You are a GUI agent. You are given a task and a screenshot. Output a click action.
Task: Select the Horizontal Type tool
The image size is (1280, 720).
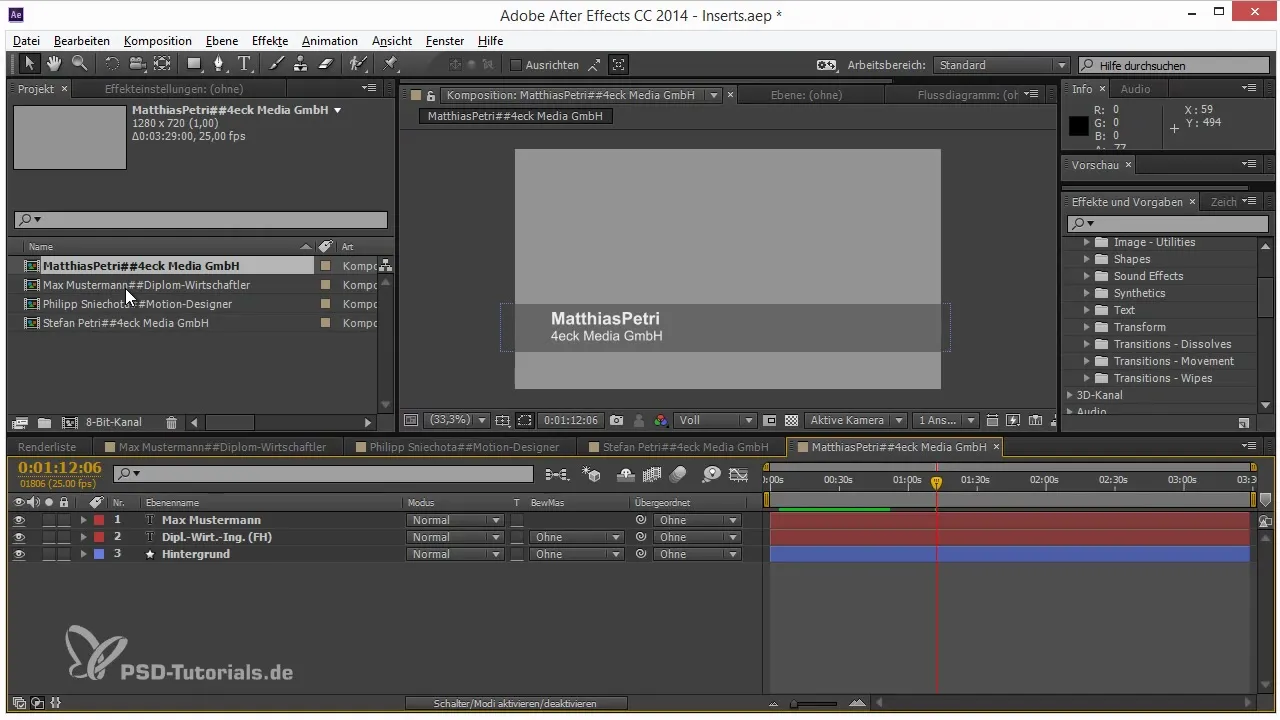tap(245, 64)
